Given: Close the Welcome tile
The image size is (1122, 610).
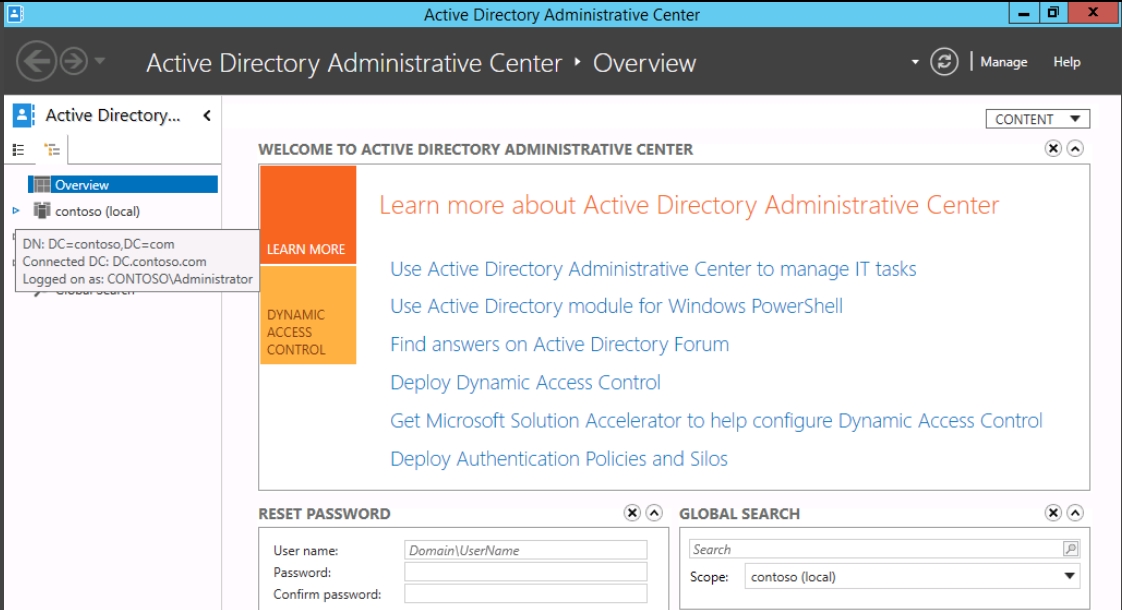Looking at the screenshot, I should pos(1053,148).
